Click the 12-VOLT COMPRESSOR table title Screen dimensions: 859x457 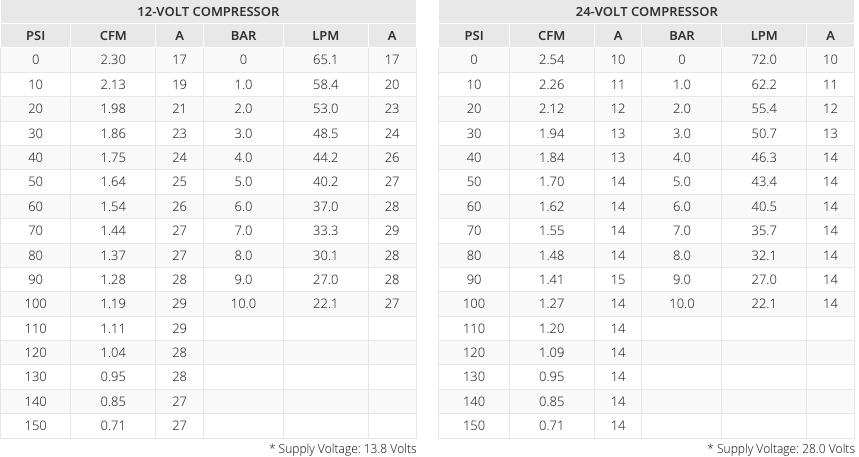coord(208,12)
